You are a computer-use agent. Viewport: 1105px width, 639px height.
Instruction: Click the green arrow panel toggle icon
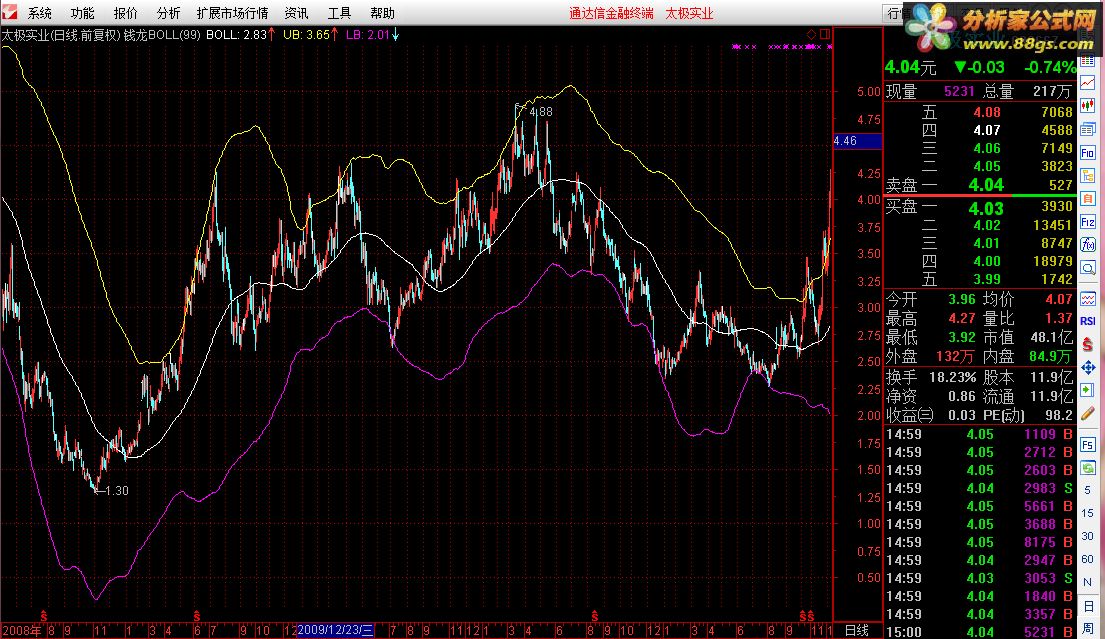coord(1087,390)
